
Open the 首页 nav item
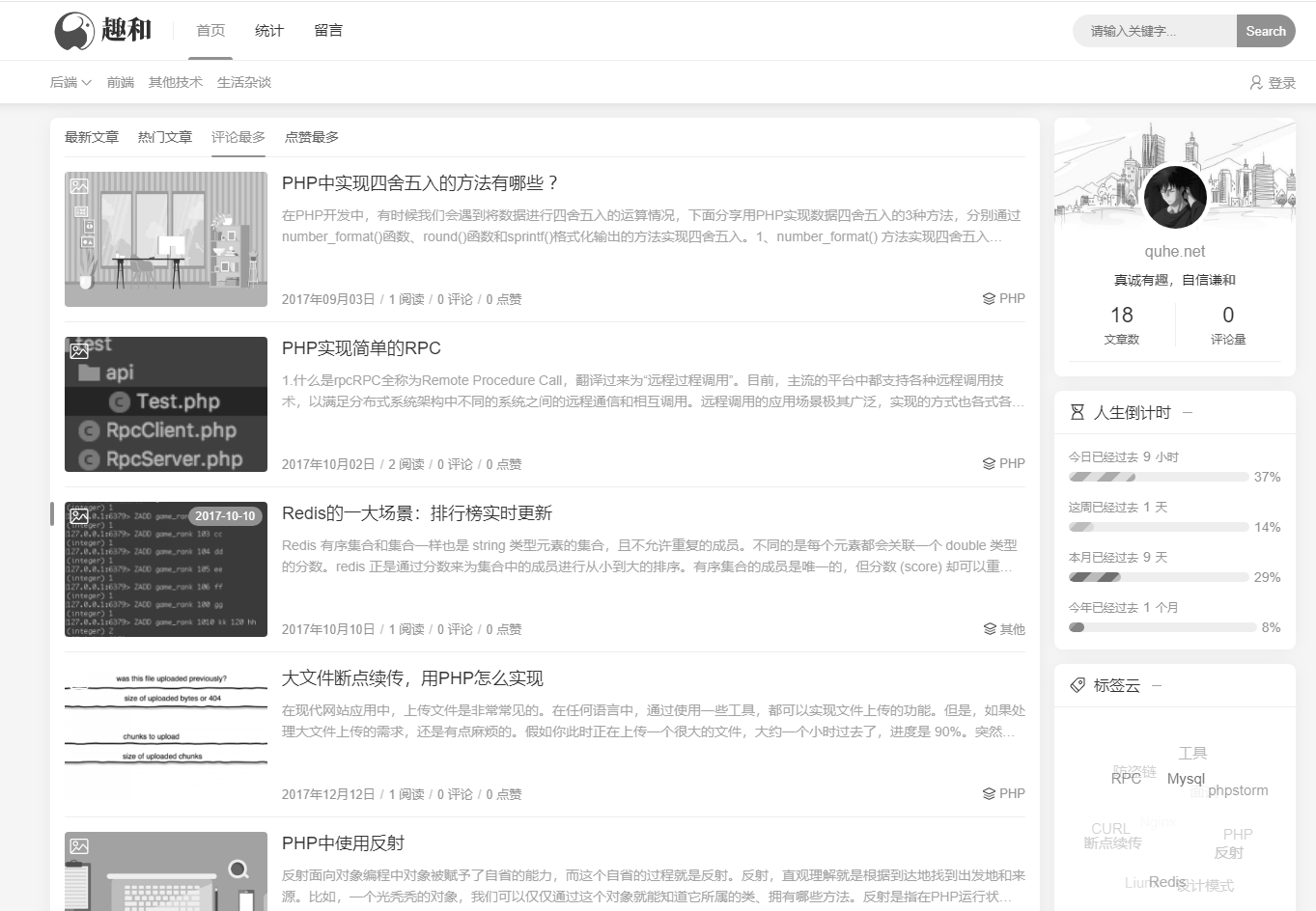coord(210,31)
